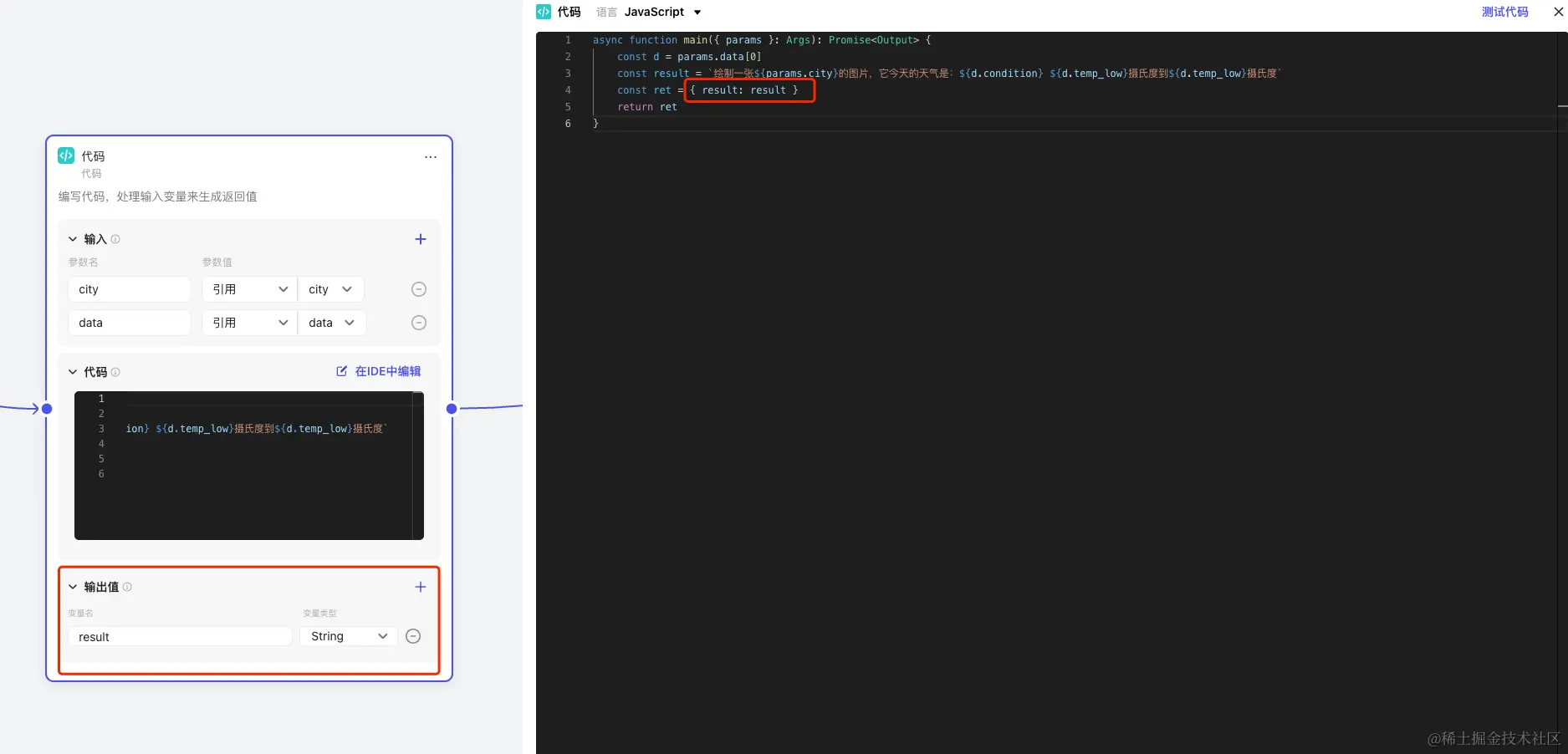Add a new input parameter with the plus icon

point(421,239)
